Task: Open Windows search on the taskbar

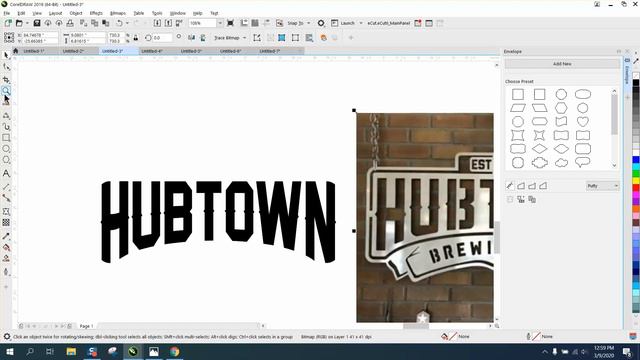Action: pos(30,351)
